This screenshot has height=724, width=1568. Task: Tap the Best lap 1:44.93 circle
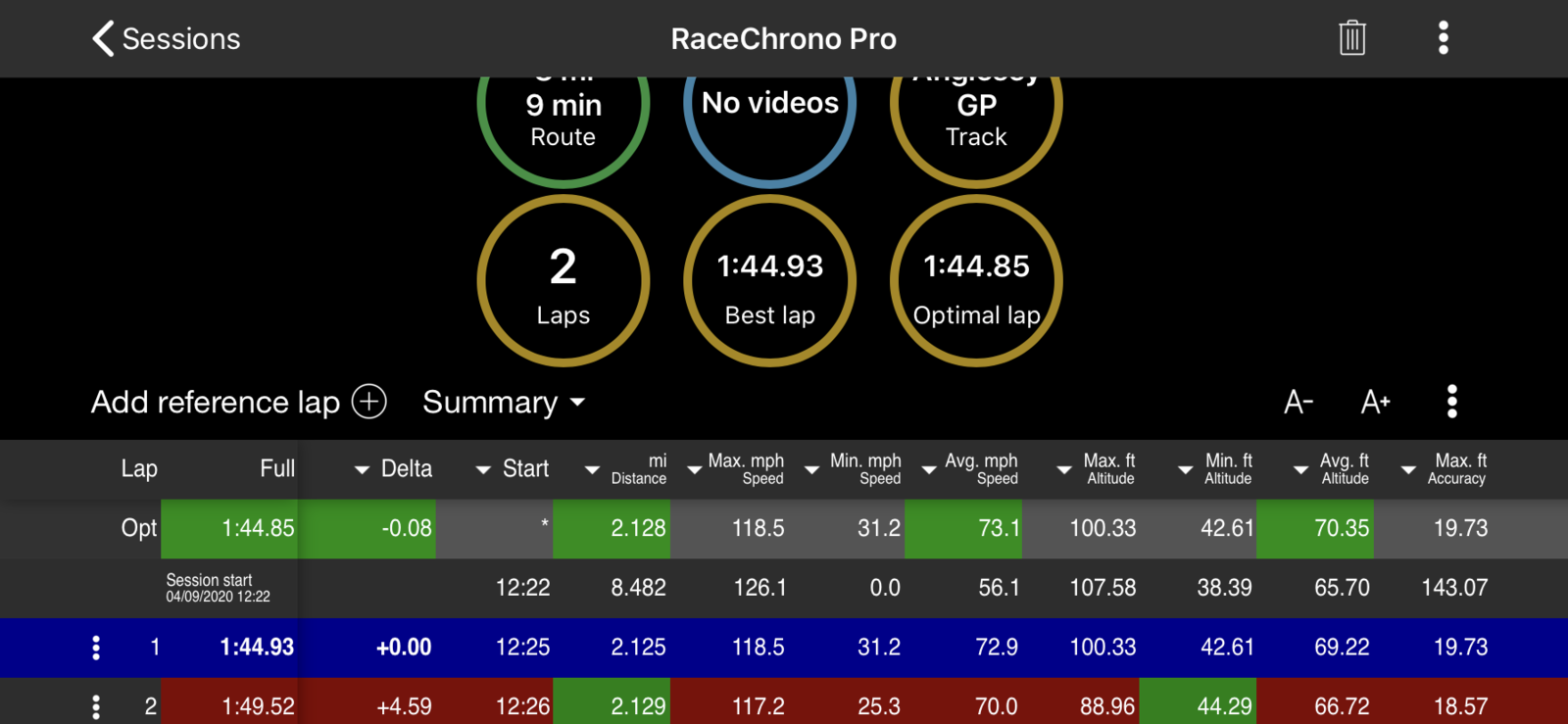pyautogui.click(x=770, y=281)
